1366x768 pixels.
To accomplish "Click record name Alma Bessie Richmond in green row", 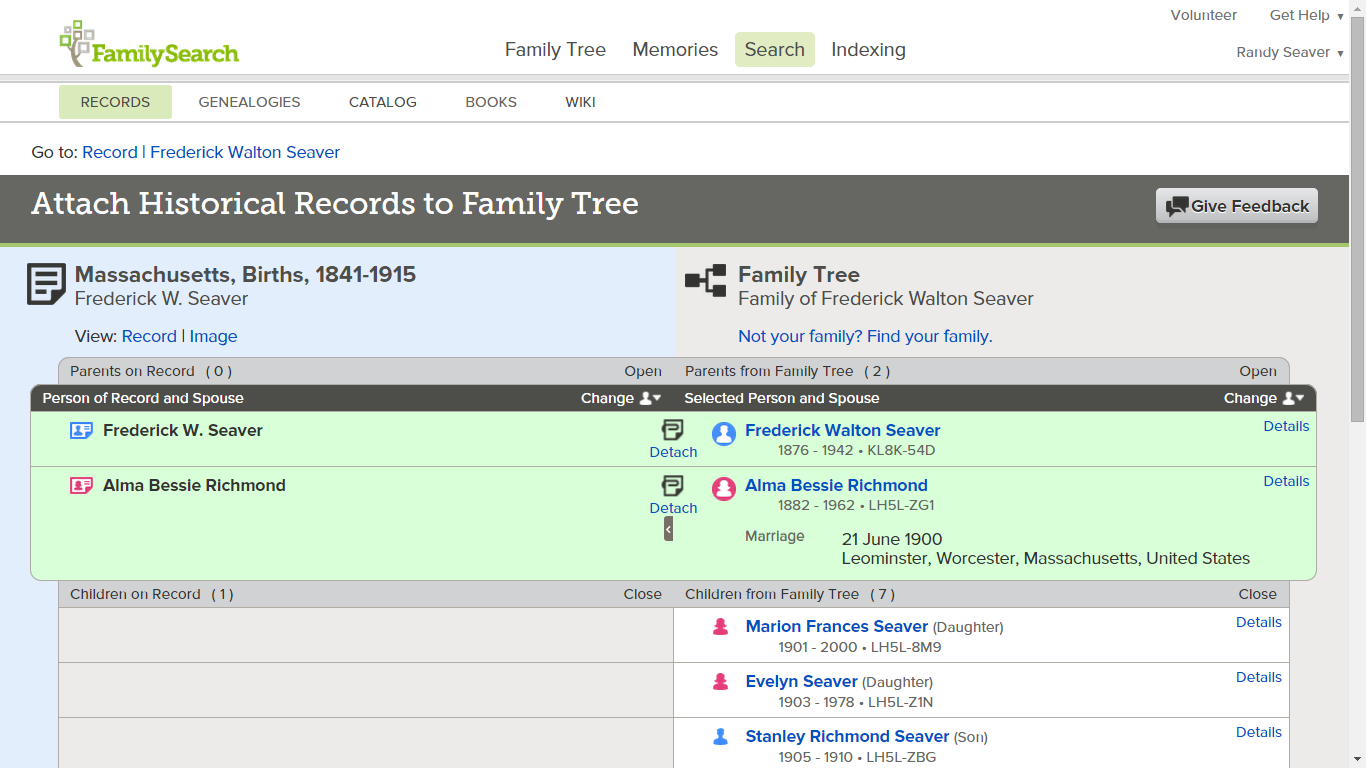I will coord(194,485).
